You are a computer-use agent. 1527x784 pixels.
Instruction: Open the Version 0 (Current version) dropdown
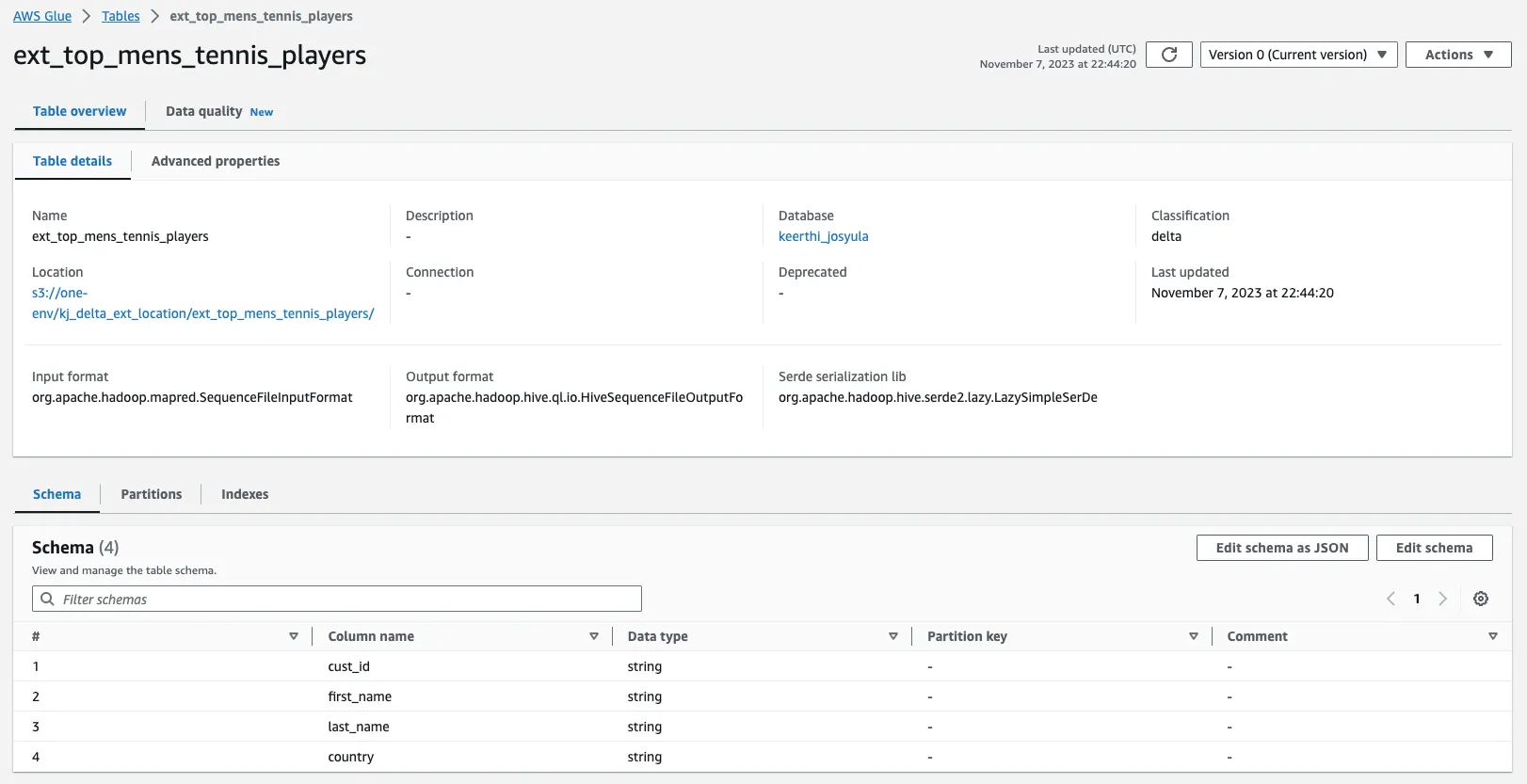pyautogui.click(x=1298, y=55)
